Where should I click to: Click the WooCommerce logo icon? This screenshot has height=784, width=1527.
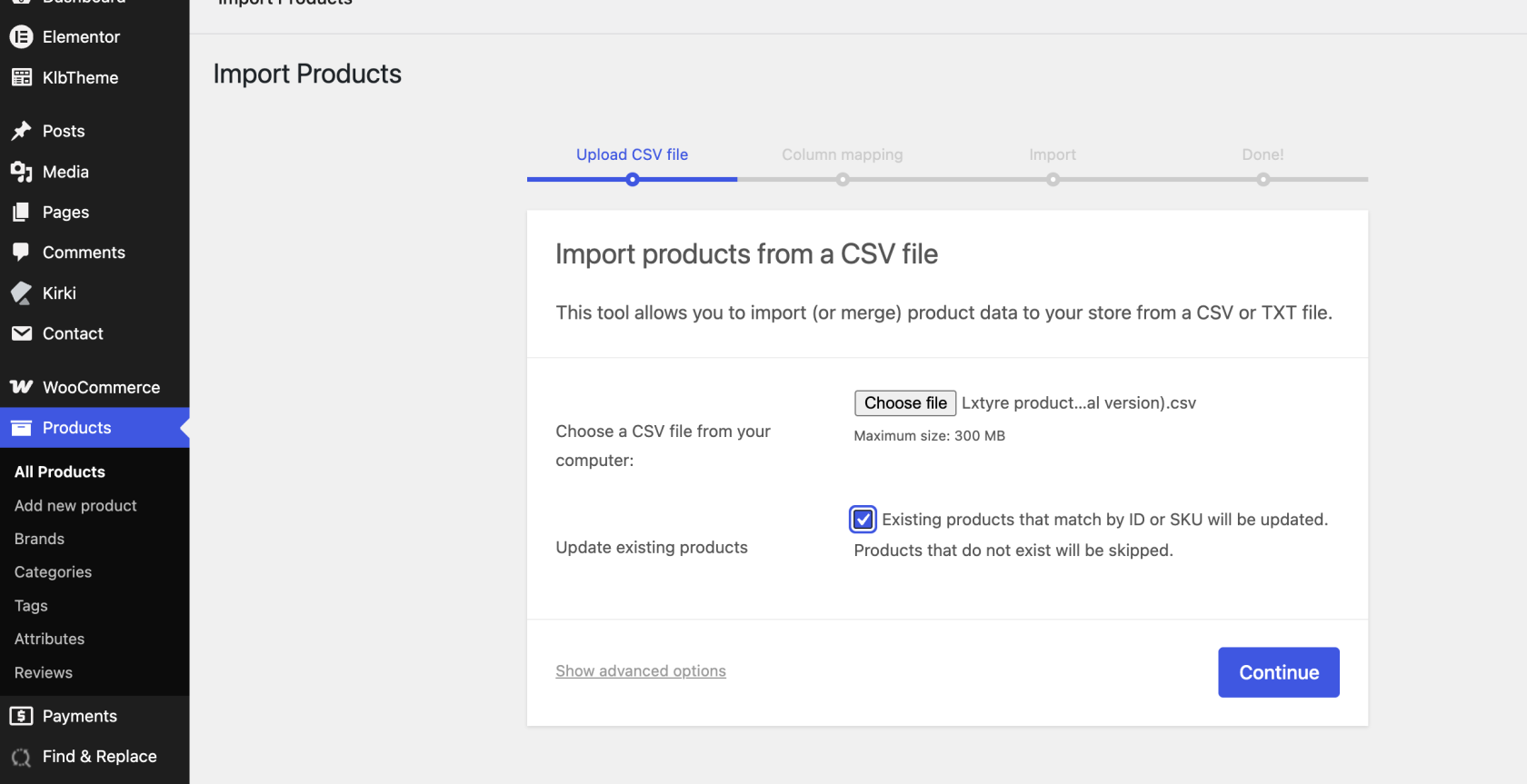tap(21, 387)
